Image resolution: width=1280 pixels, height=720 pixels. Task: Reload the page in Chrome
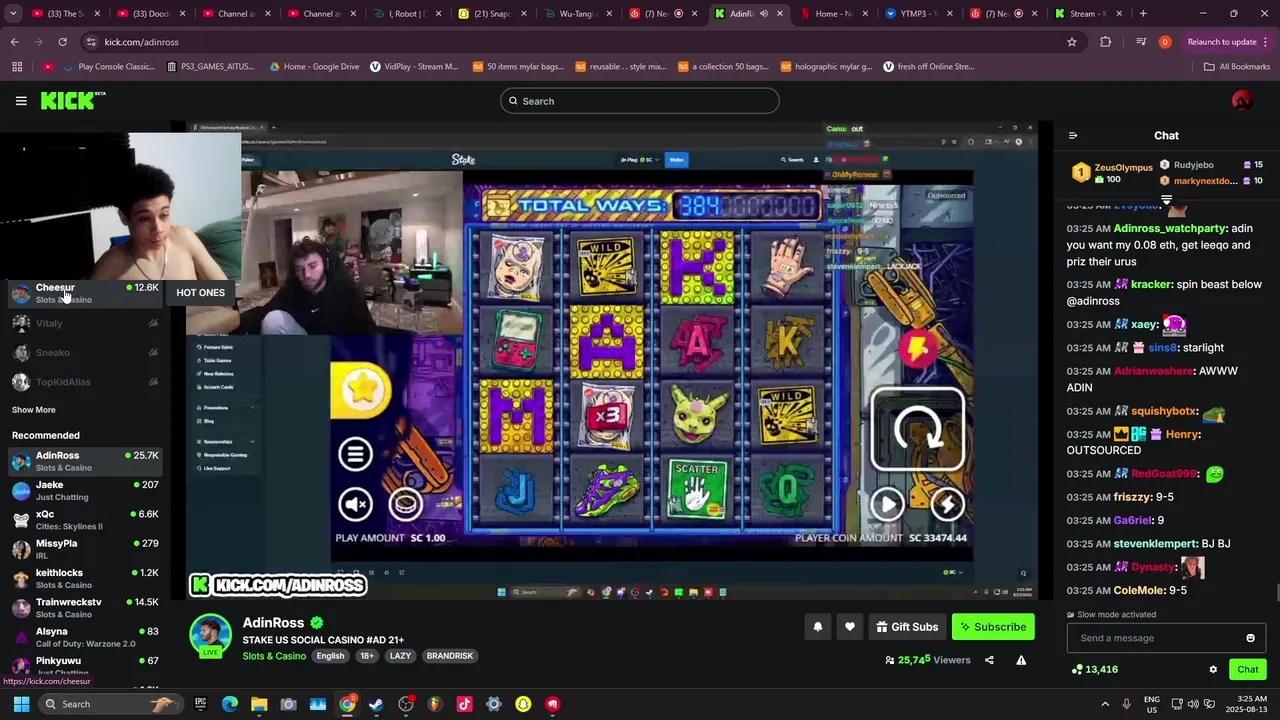62,42
